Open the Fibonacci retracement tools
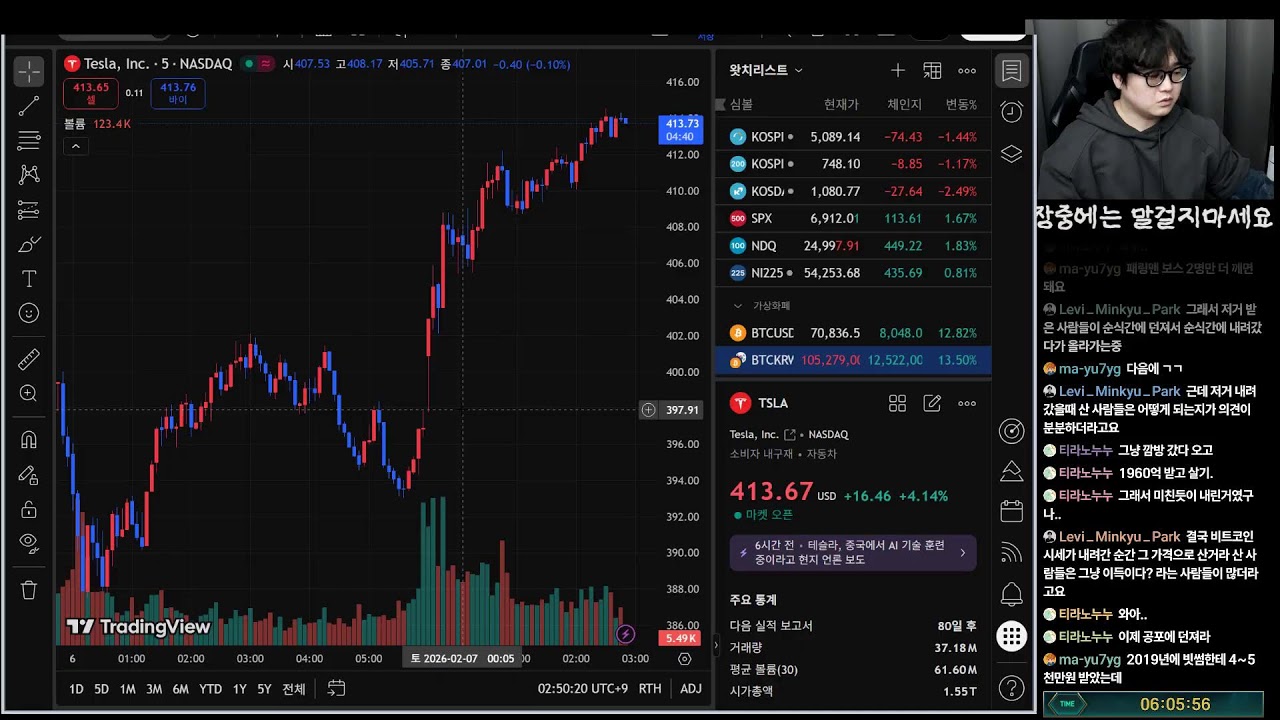The width and height of the screenshot is (1280, 720). 29,140
